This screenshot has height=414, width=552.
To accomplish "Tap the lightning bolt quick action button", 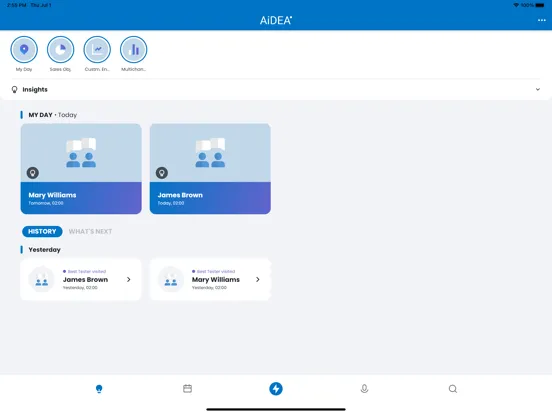I will (276, 389).
